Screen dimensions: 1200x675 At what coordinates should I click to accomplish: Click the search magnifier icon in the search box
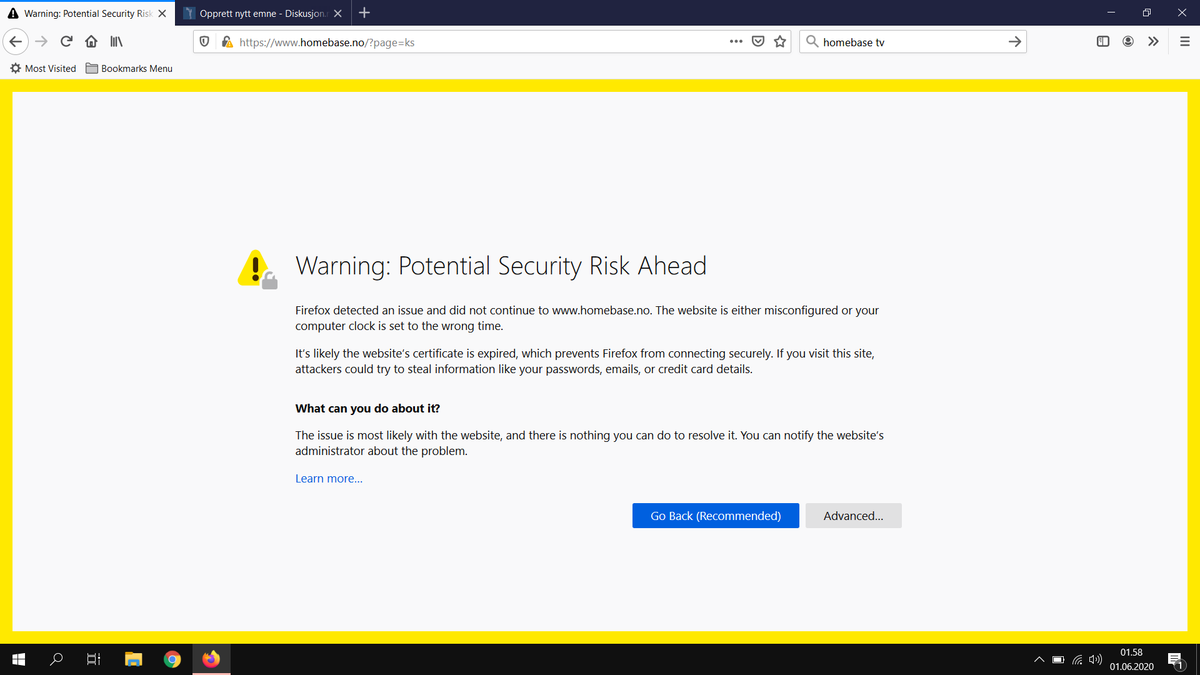point(812,42)
